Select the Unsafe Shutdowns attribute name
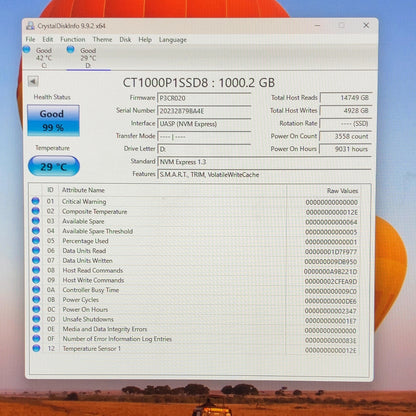This screenshot has width=416, height=416. (88, 319)
